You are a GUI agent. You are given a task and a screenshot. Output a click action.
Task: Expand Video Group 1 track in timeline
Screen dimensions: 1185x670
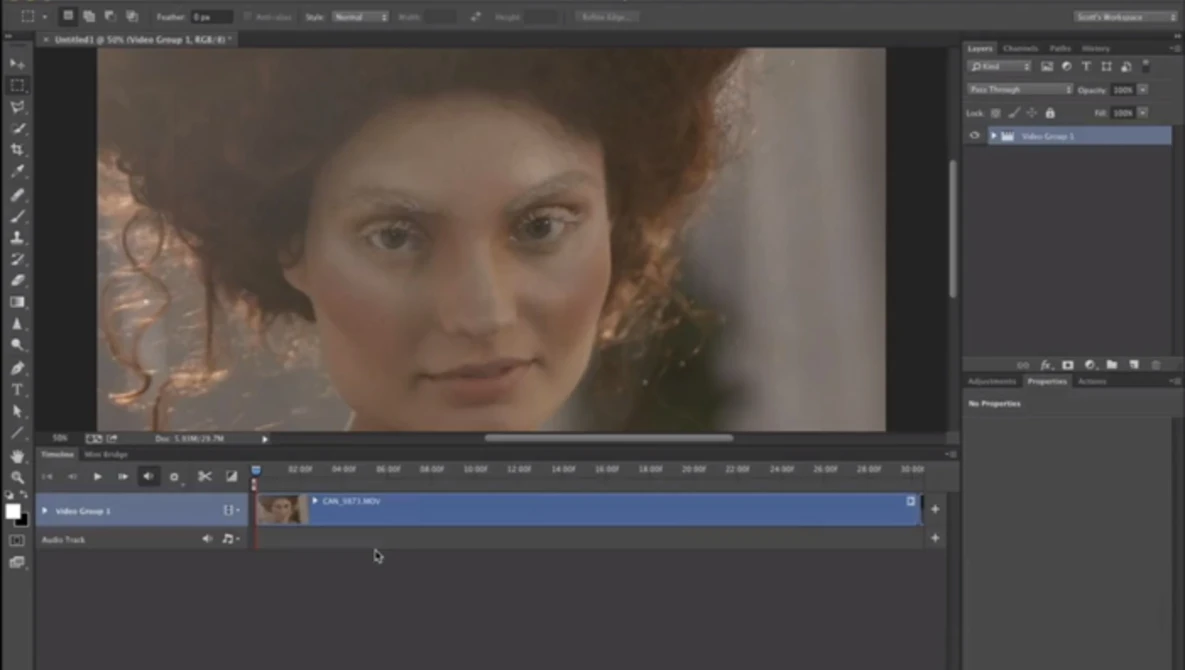point(45,511)
